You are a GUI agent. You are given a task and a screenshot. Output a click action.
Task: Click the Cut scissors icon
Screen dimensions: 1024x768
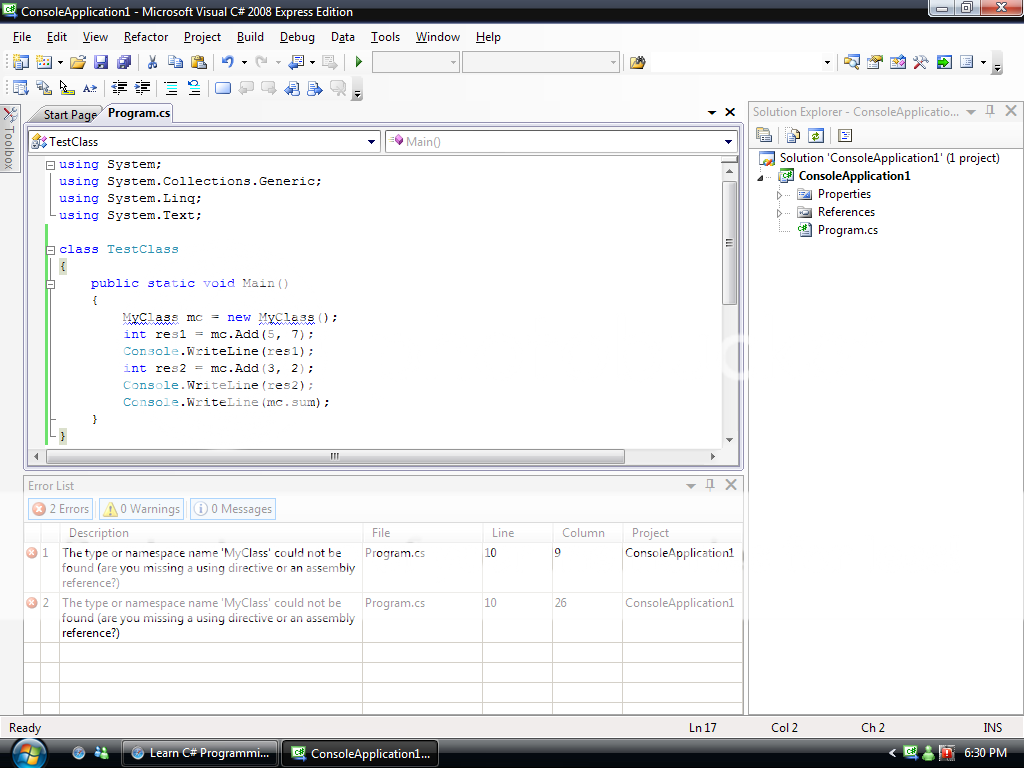(153, 63)
